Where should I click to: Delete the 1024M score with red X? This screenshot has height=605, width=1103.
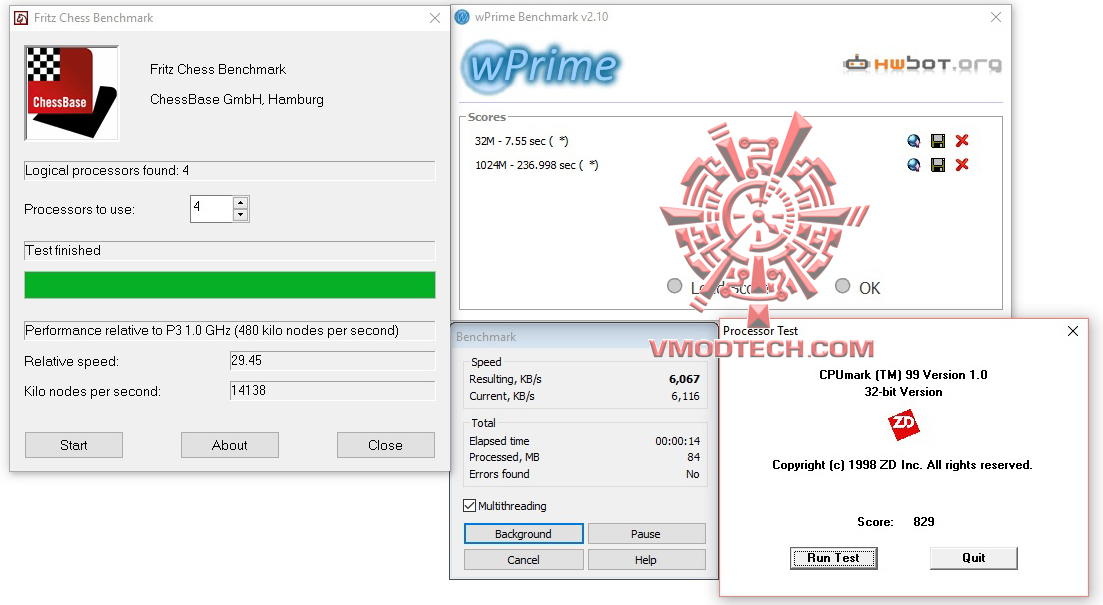click(962, 165)
